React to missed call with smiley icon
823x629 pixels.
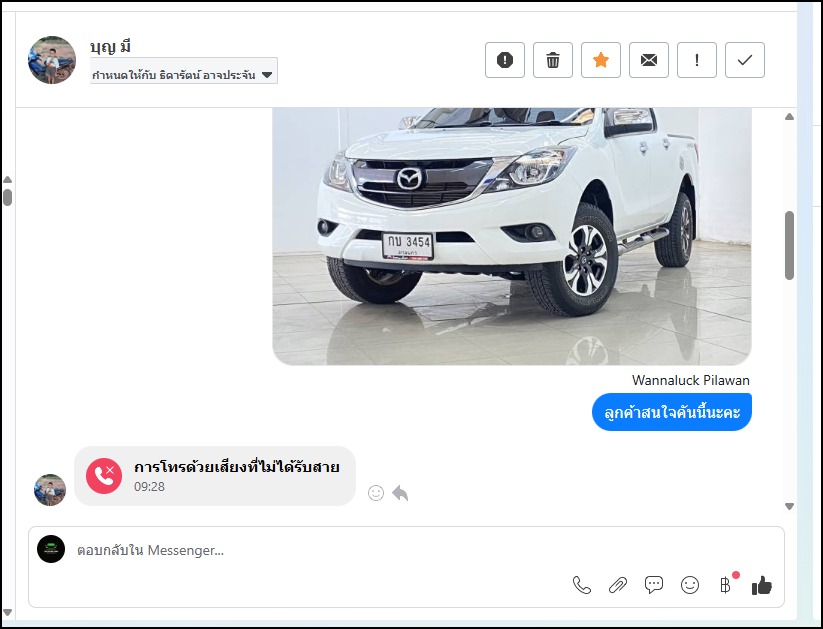[x=376, y=492]
